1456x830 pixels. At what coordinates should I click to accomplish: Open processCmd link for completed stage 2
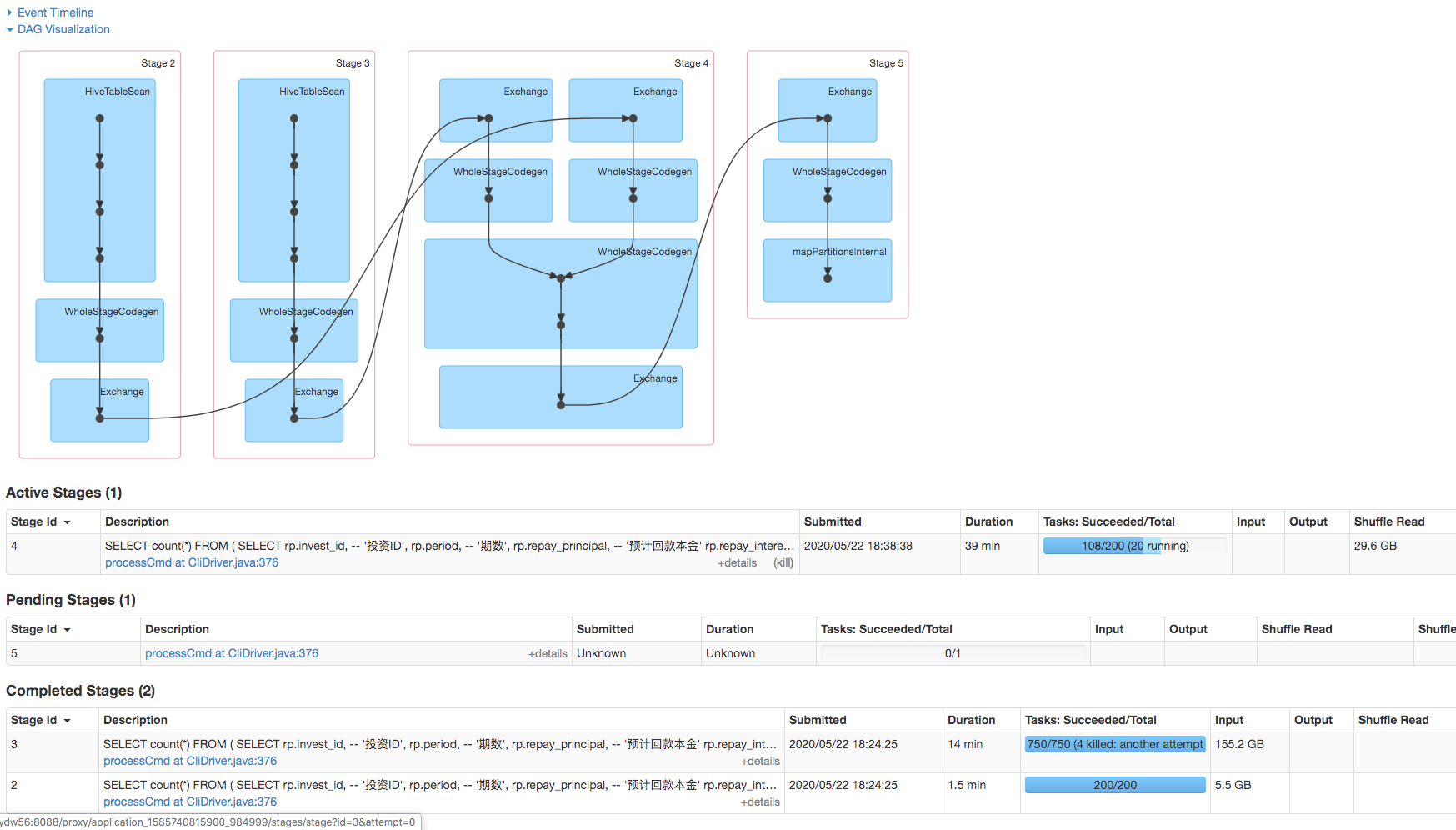pyautogui.click(x=189, y=801)
